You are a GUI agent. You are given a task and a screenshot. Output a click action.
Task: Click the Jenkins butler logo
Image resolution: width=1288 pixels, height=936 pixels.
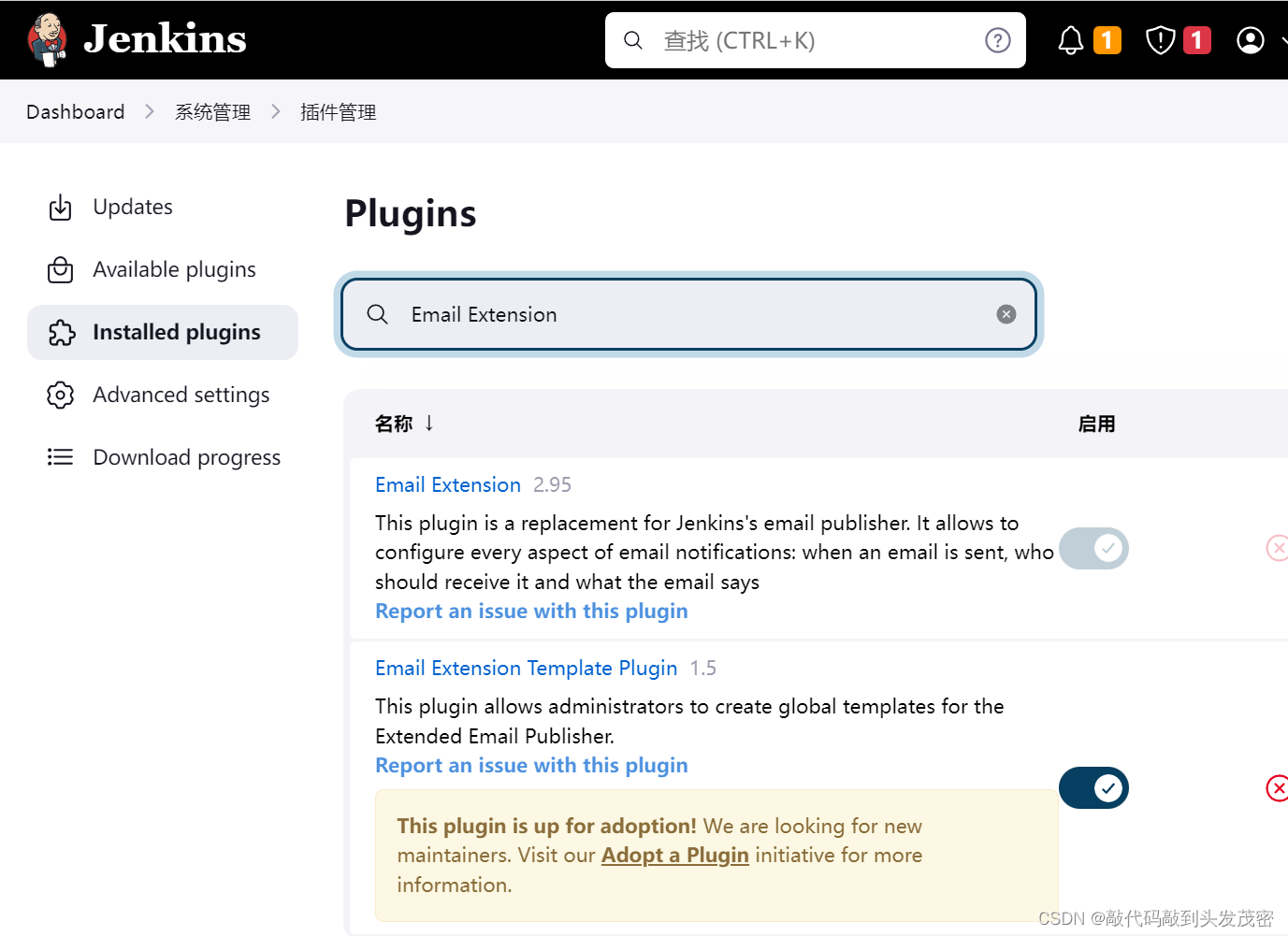pos(47,40)
